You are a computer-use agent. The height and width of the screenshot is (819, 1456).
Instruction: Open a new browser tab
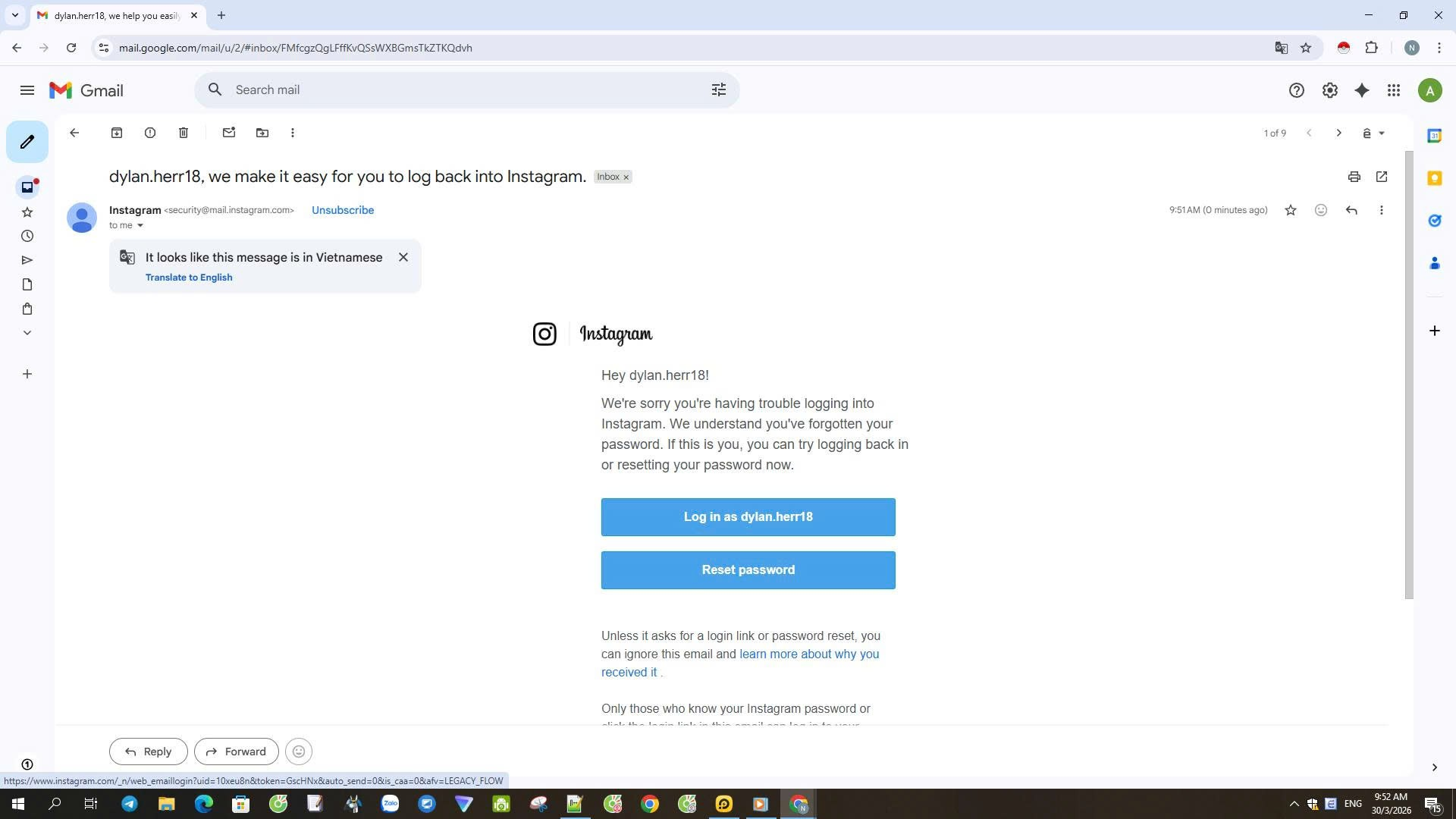(221, 15)
